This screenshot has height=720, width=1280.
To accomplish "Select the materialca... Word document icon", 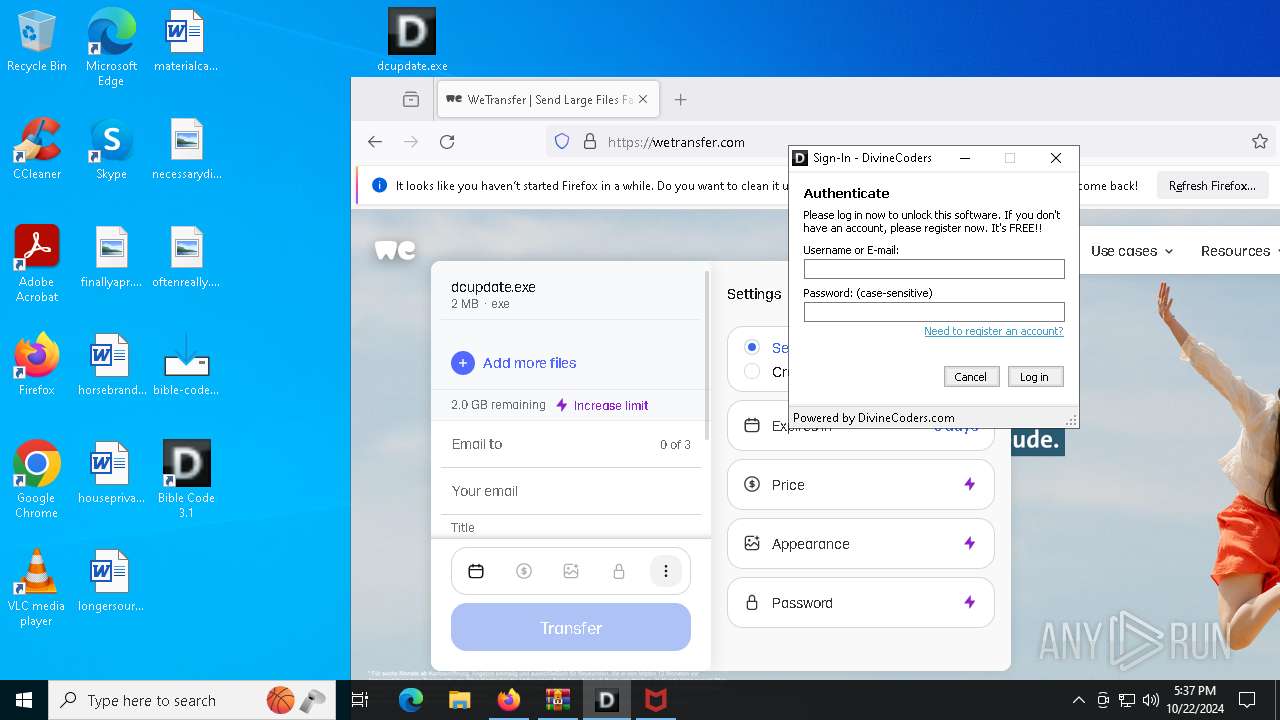I will point(186,41).
